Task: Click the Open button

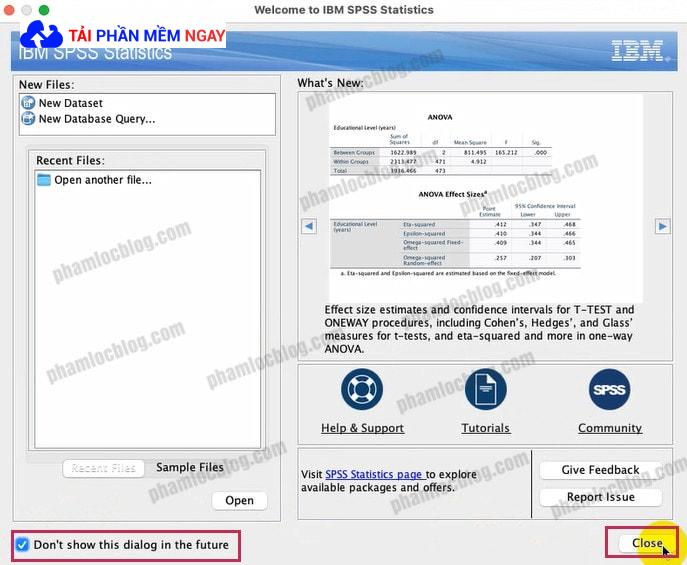Action: pyautogui.click(x=239, y=501)
